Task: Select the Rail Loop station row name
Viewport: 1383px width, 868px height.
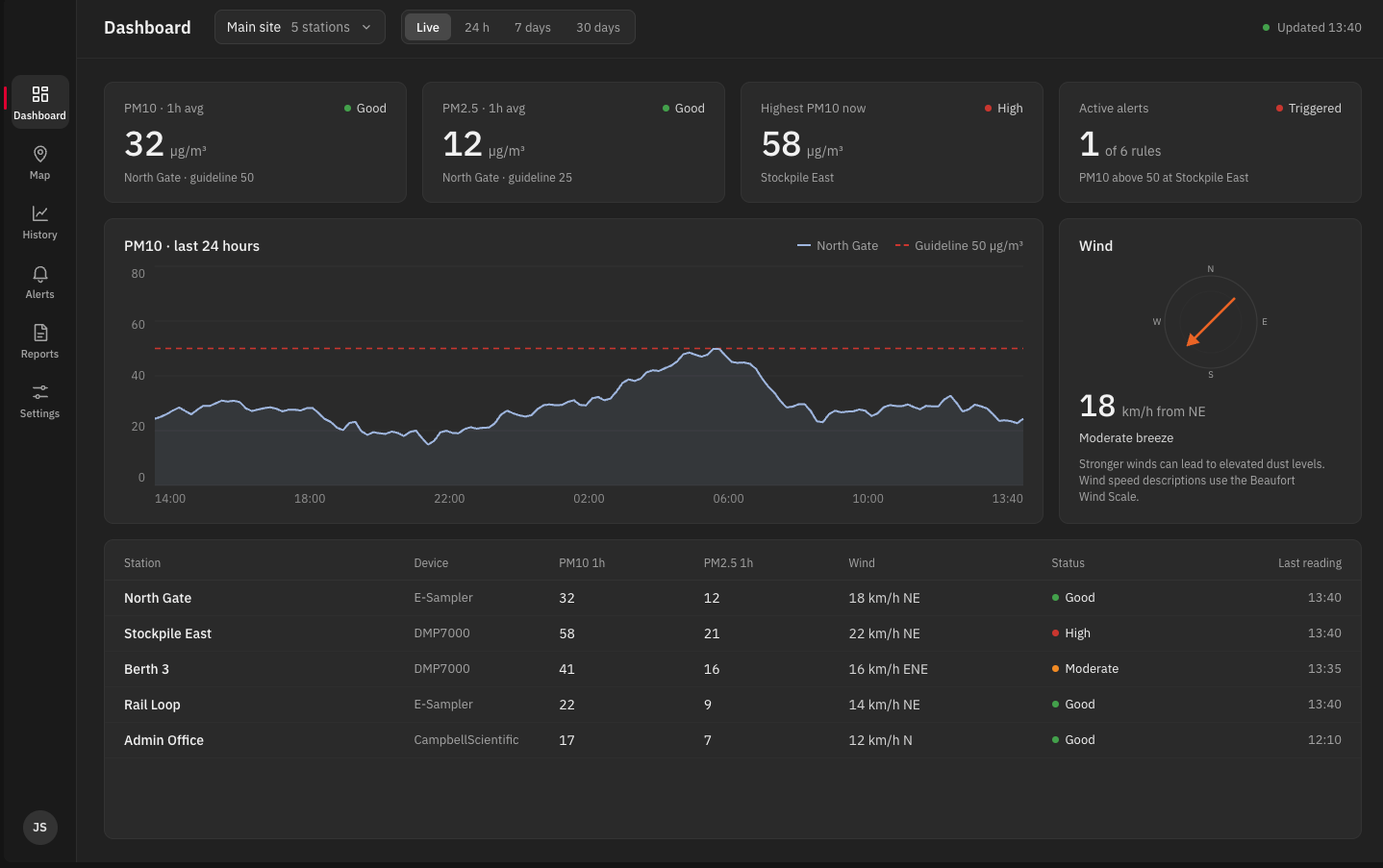Action: pos(152,705)
